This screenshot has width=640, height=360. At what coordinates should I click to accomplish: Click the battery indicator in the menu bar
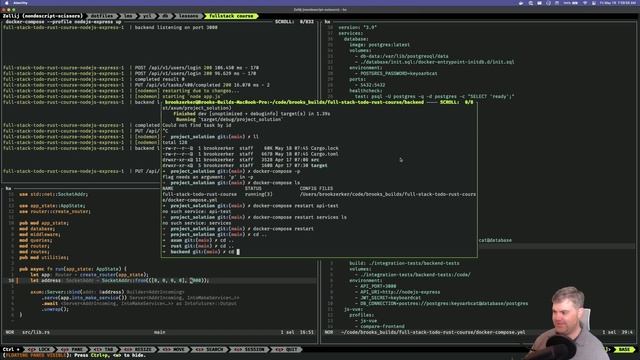click(x=572, y=3)
